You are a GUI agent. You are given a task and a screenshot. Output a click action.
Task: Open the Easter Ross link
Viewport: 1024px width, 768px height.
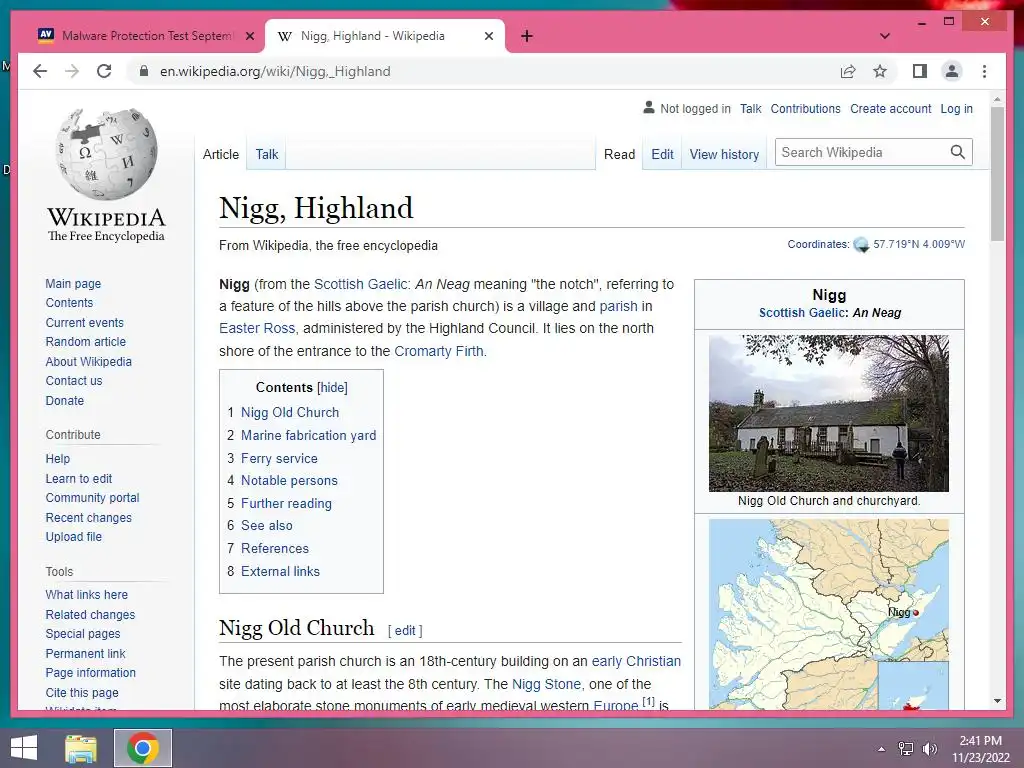[257, 328]
